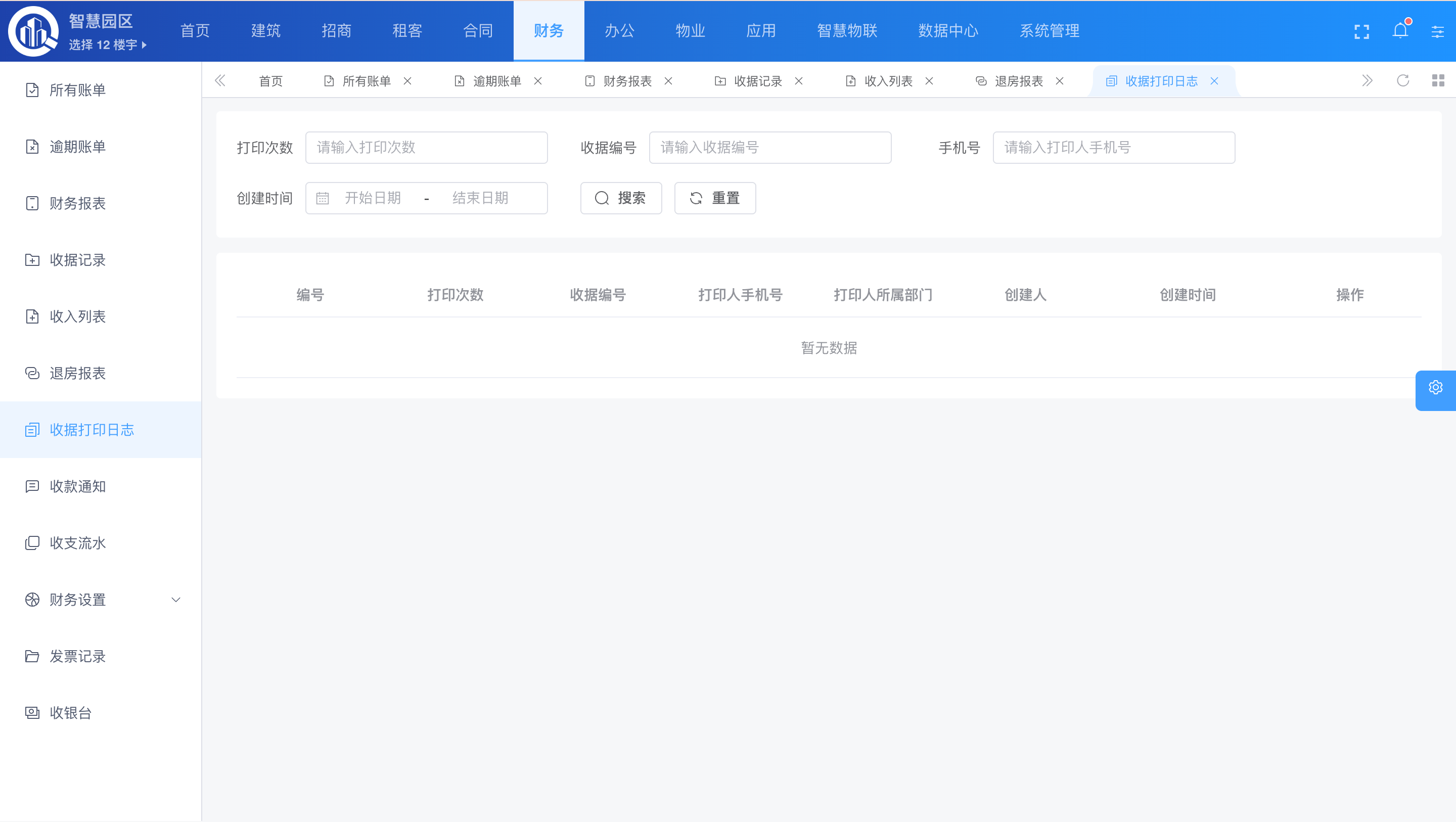Click the smart park logo
The height and width of the screenshot is (822, 1456).
point(33,31)
